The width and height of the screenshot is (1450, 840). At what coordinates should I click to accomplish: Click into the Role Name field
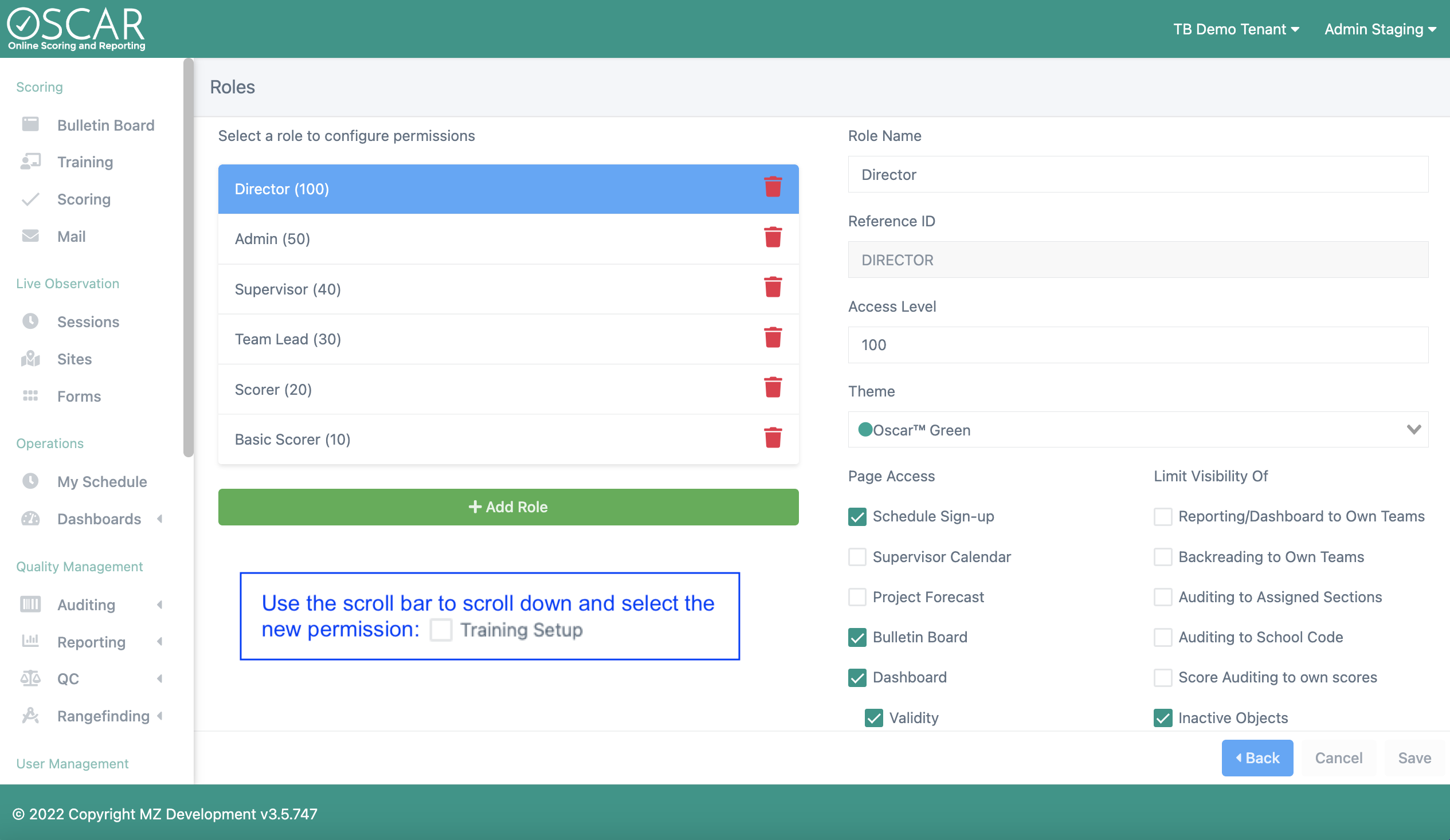[1138, 174]
